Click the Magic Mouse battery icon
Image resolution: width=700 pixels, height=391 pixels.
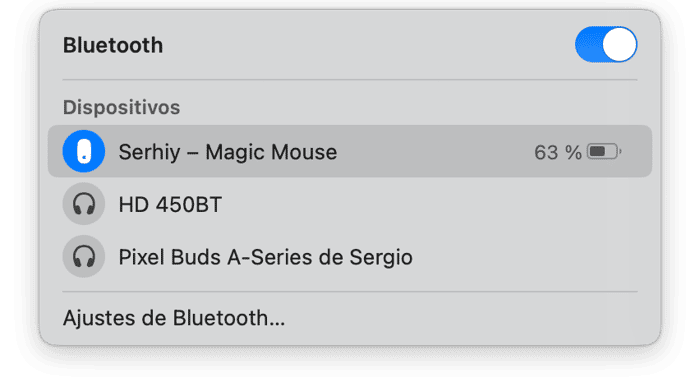(604, 152)
